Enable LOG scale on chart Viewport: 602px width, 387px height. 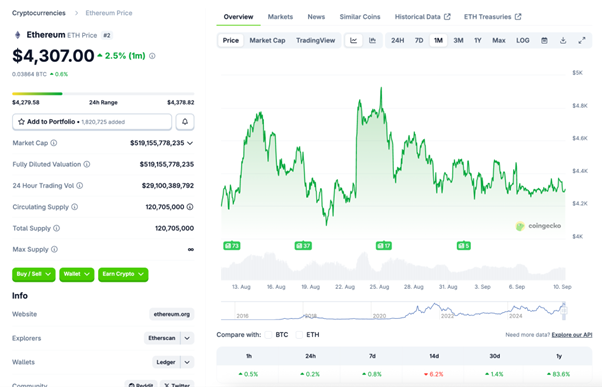coord(523,40)
